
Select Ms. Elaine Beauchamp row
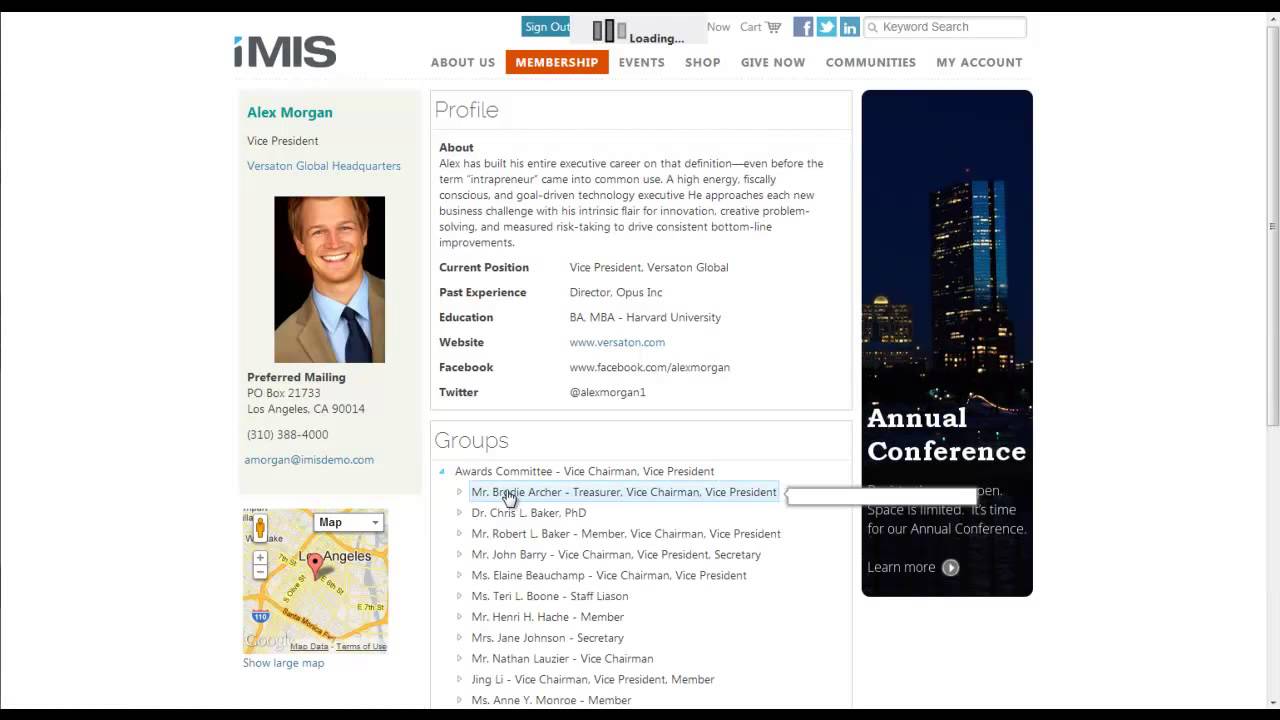609,575
